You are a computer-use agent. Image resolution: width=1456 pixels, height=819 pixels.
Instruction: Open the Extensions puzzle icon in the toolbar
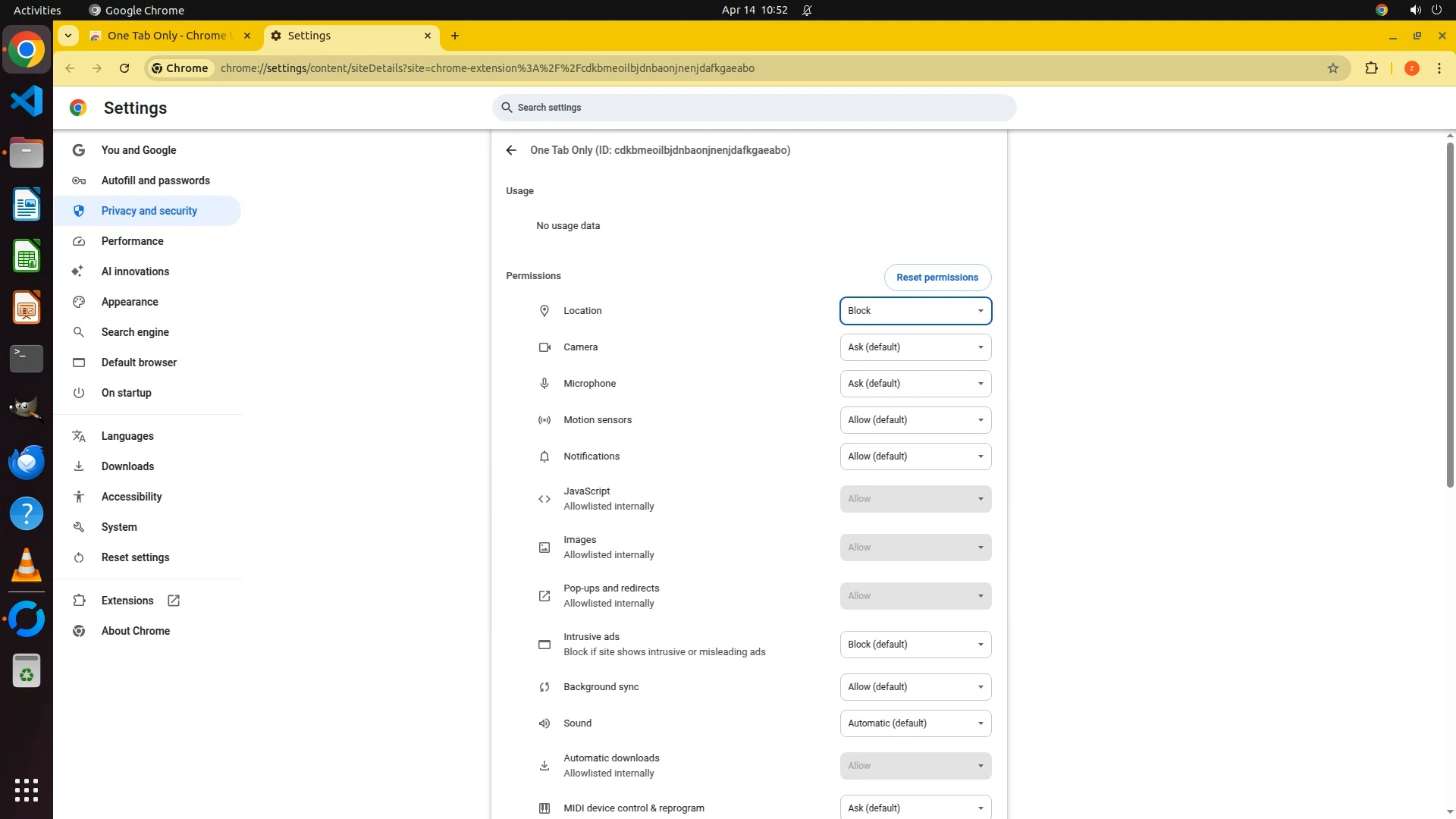[x=1371, y=68]
